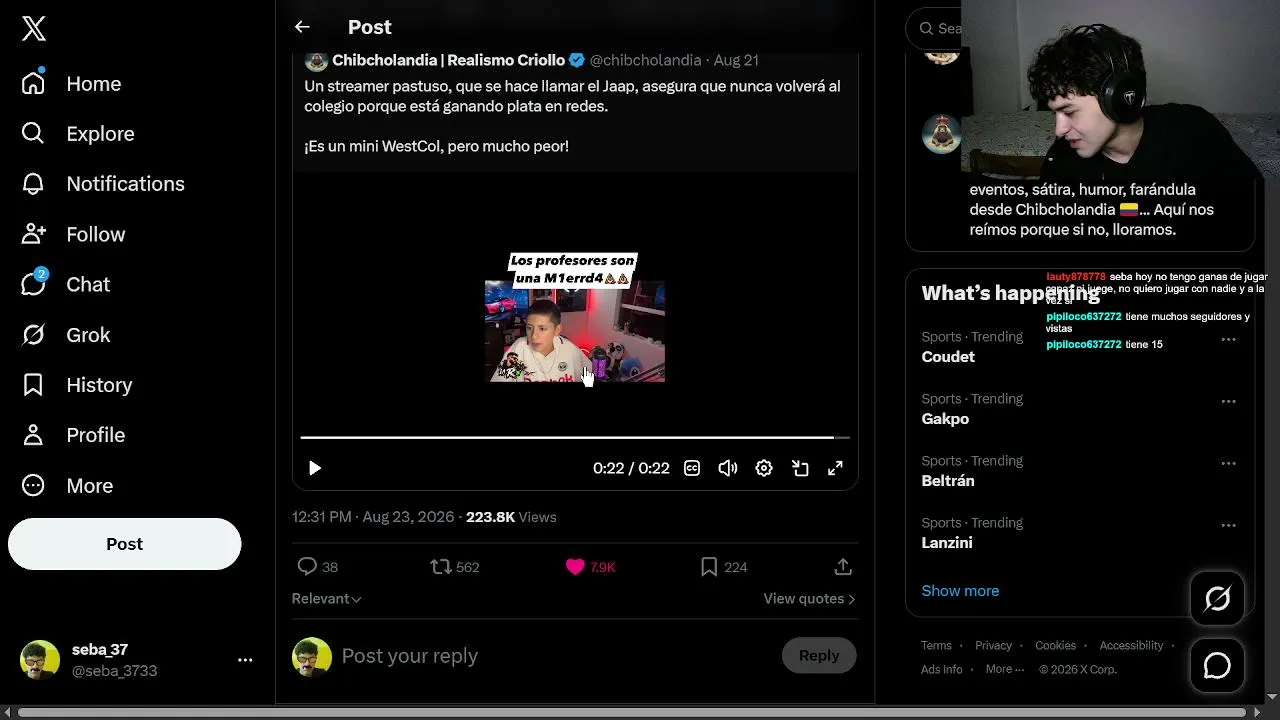The image size is (1280, 720).
Task: Click the share post icon
Action: (843, 567)
